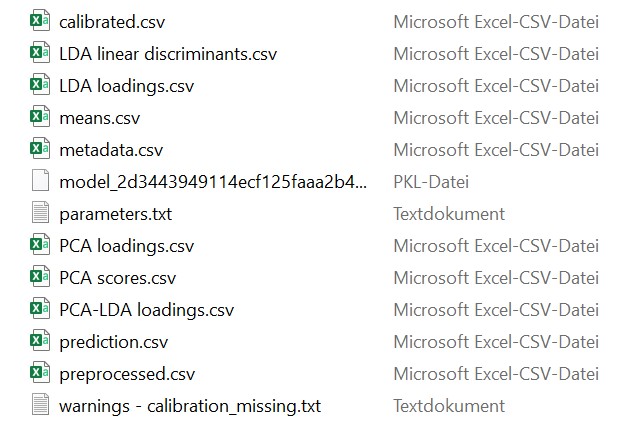
Task: Click the text document icon of parameters.txt
Action: 40,212
